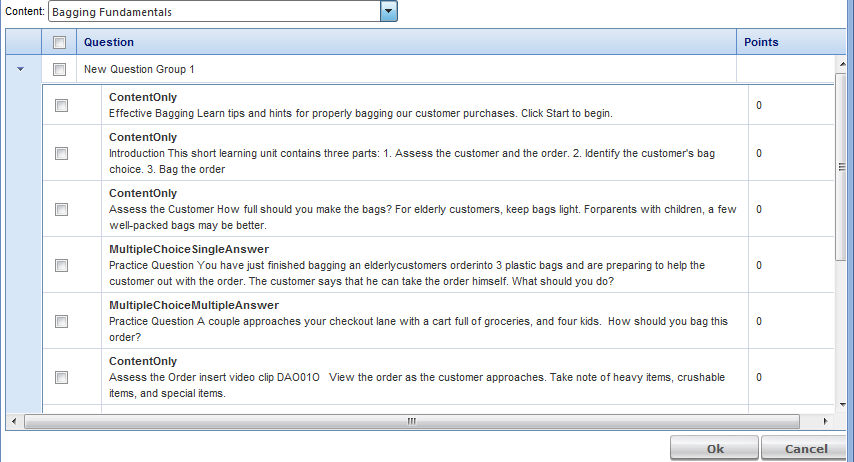Click the horizontal scrollbar left arrow
Screen dimensions: 854x462
tap(14, 421)
